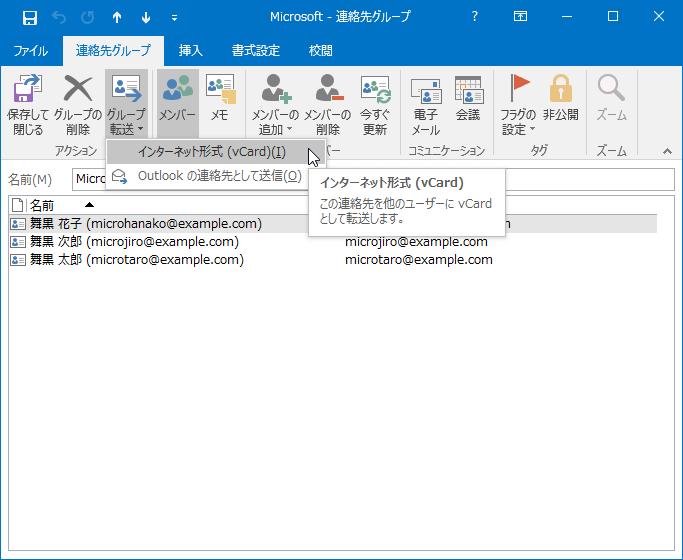Open the ファイル tab

coord(30,51)
